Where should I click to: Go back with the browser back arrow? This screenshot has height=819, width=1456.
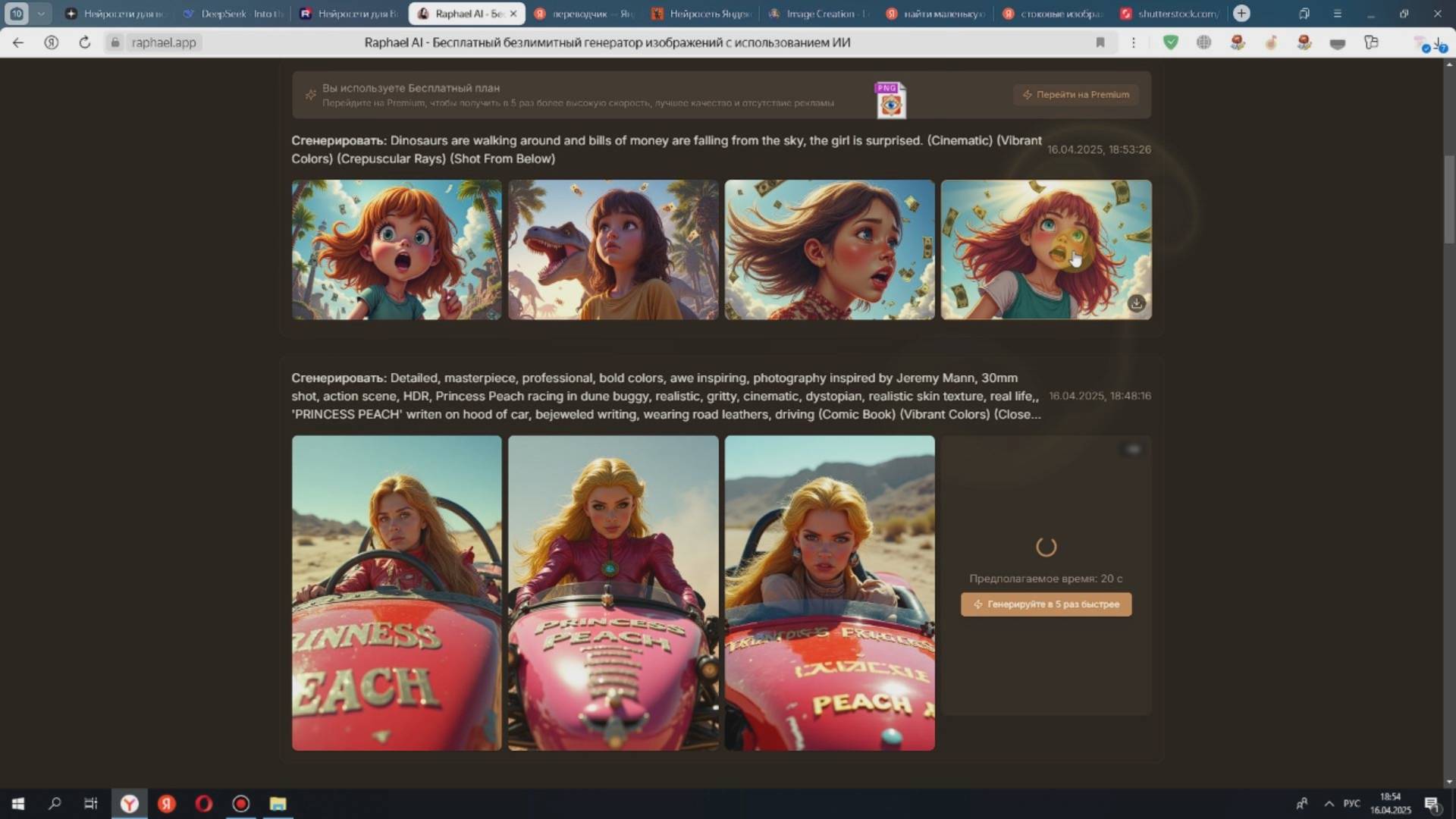tap(17, 42)
